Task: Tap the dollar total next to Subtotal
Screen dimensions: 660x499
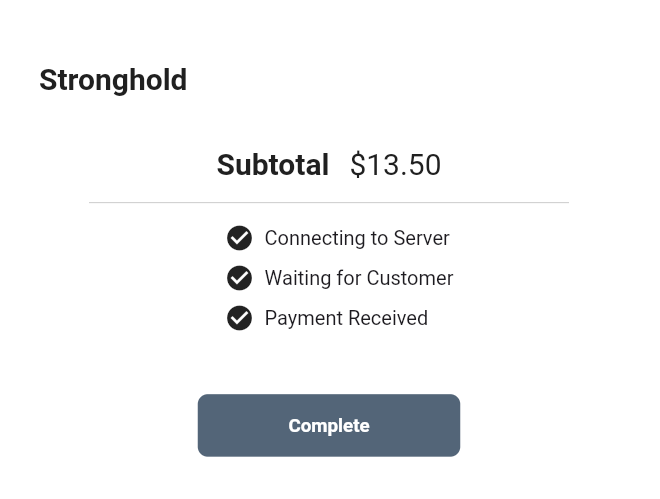Action: (395, 165)
